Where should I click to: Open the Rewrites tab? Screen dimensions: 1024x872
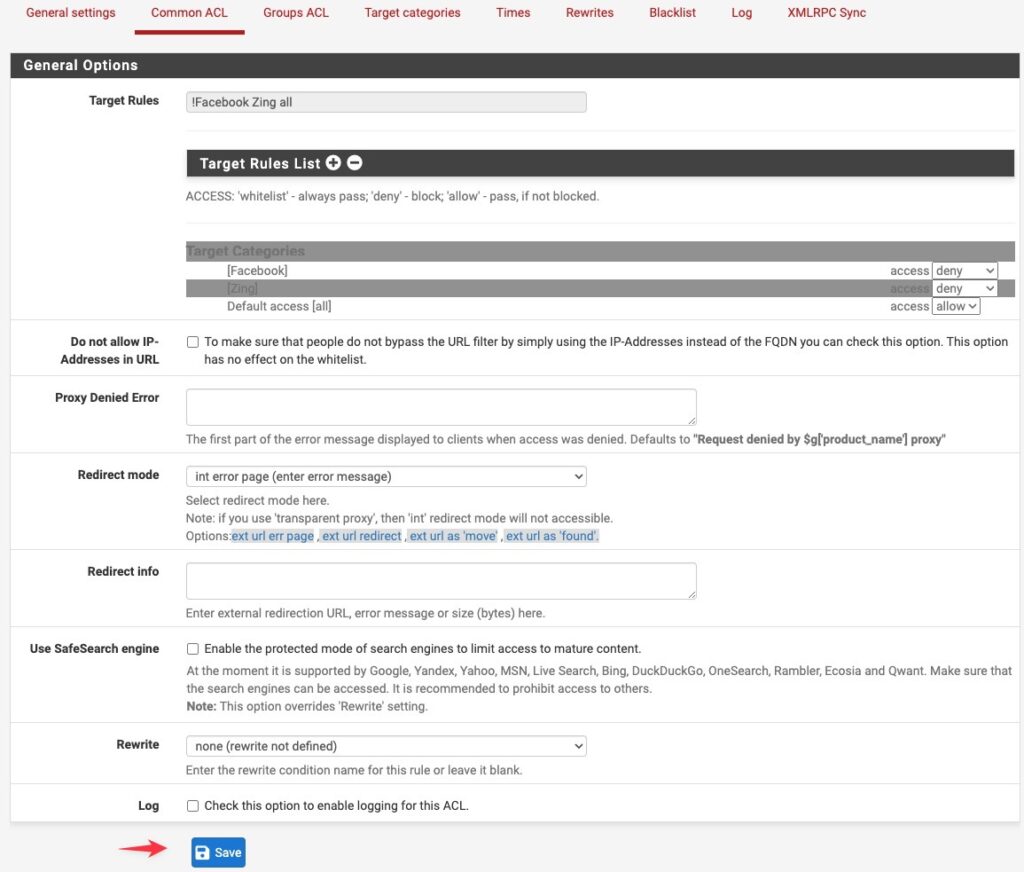pyautogui.click(x=590, y=12)
